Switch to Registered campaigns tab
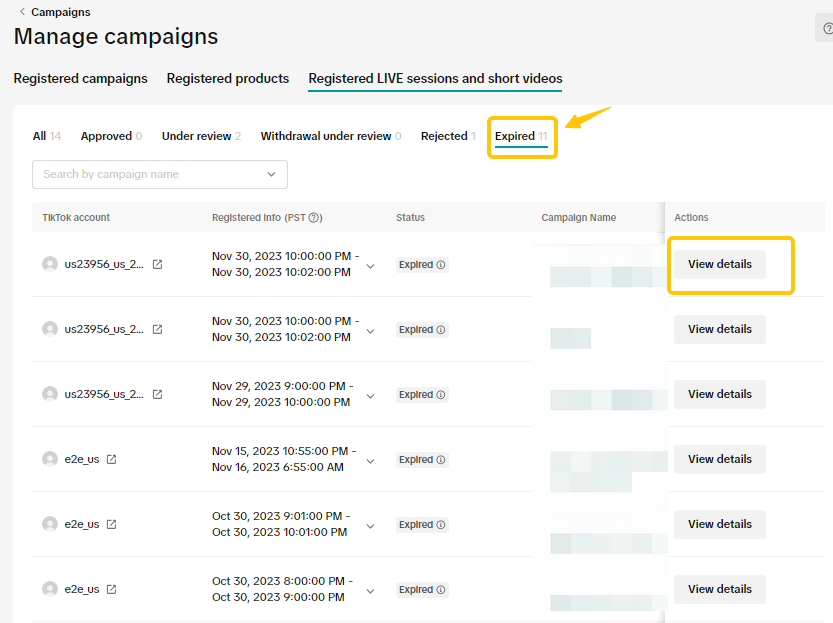 coord(80,79)
